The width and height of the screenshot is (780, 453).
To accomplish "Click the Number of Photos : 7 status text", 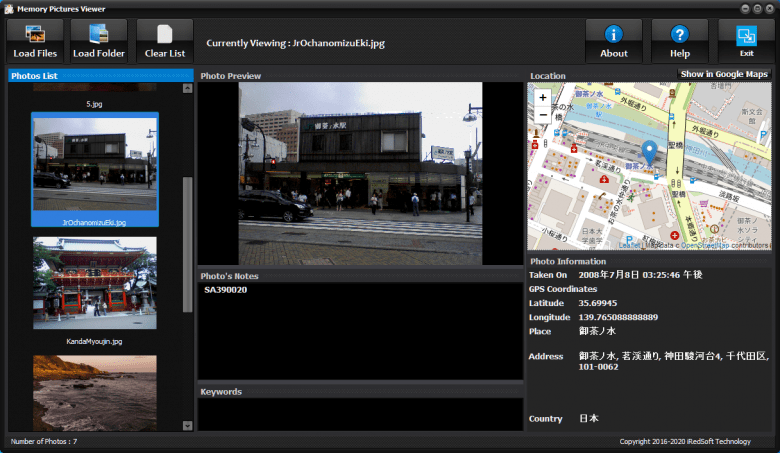I will tap(44, 442).
